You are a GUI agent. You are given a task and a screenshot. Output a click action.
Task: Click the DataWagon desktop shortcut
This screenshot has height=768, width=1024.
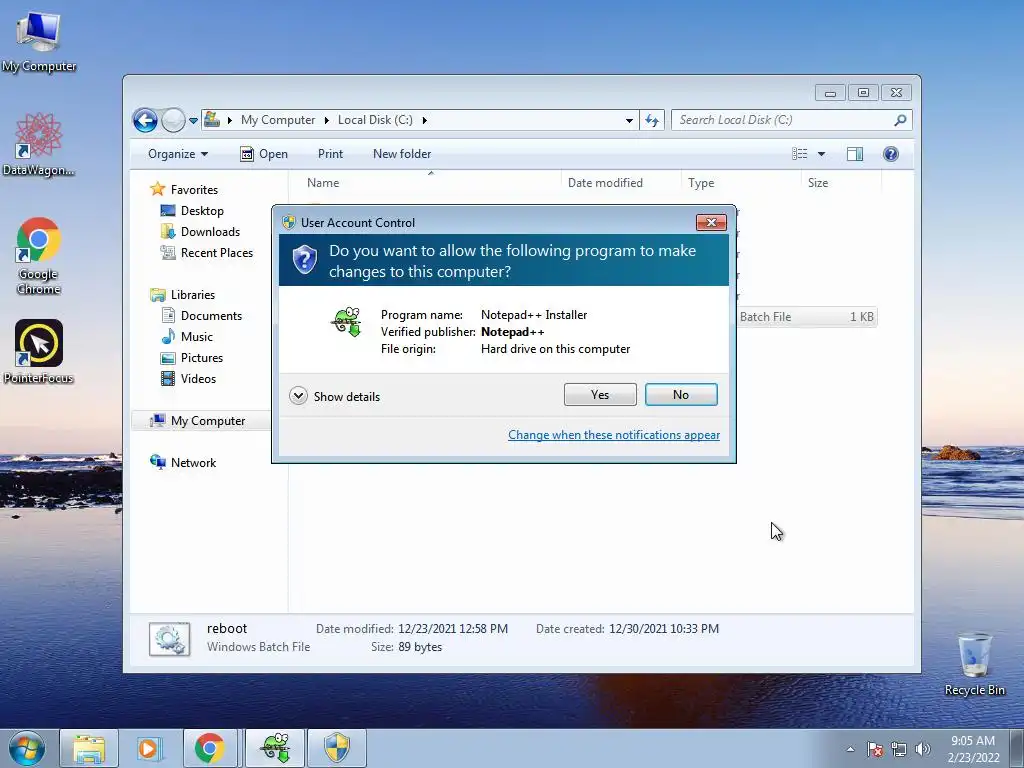pyautogui.click(x=39, y=144)
